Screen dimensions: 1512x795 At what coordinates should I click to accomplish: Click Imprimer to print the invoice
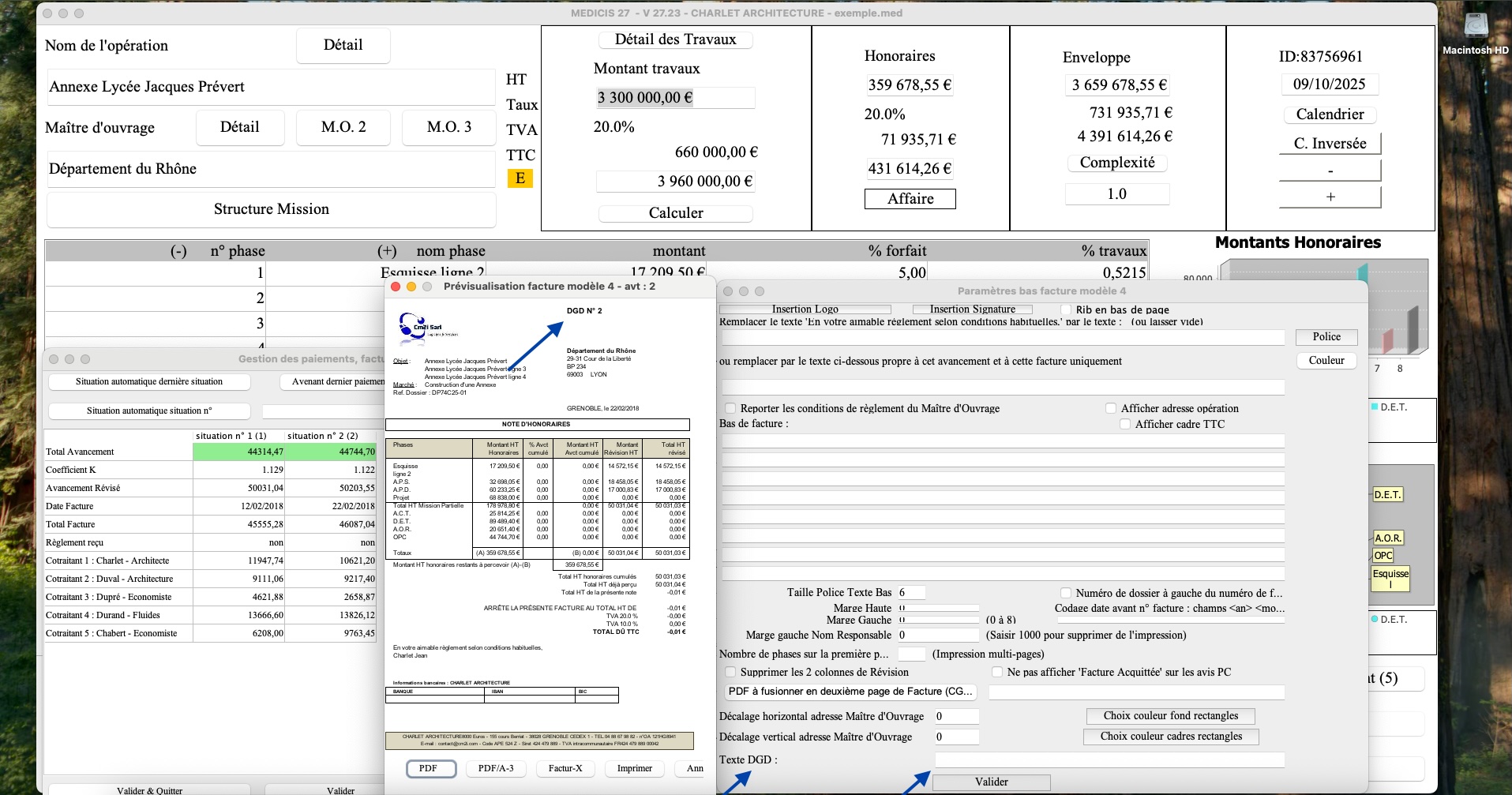click(635, 768)
